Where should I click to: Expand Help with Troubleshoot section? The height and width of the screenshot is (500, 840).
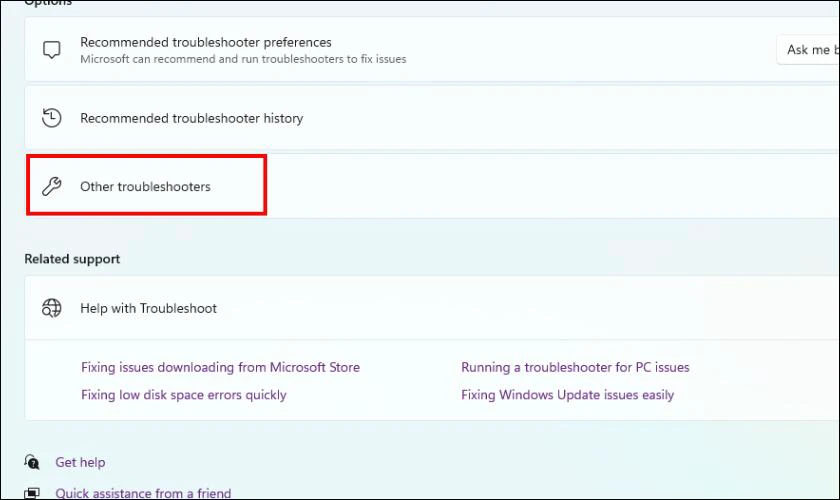tap(432, 308)
